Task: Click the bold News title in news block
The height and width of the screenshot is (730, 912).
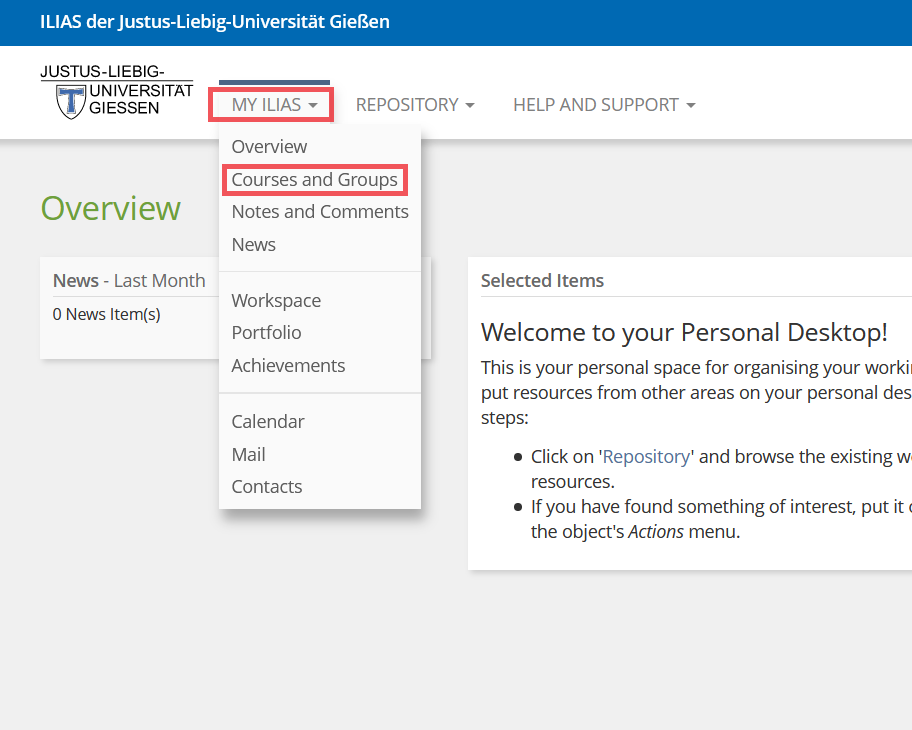Action: [76, 281]
